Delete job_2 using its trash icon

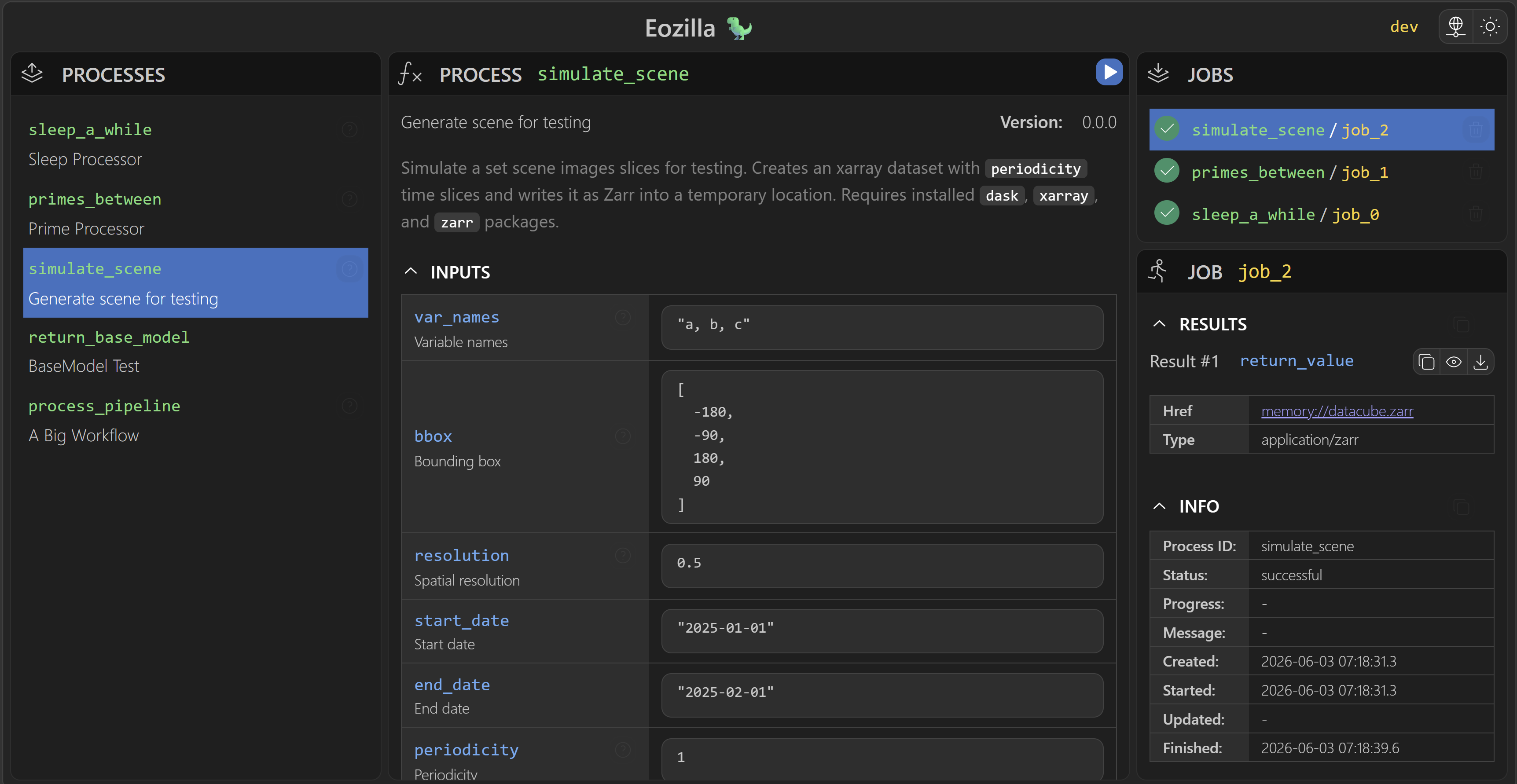coord(1475,129)
